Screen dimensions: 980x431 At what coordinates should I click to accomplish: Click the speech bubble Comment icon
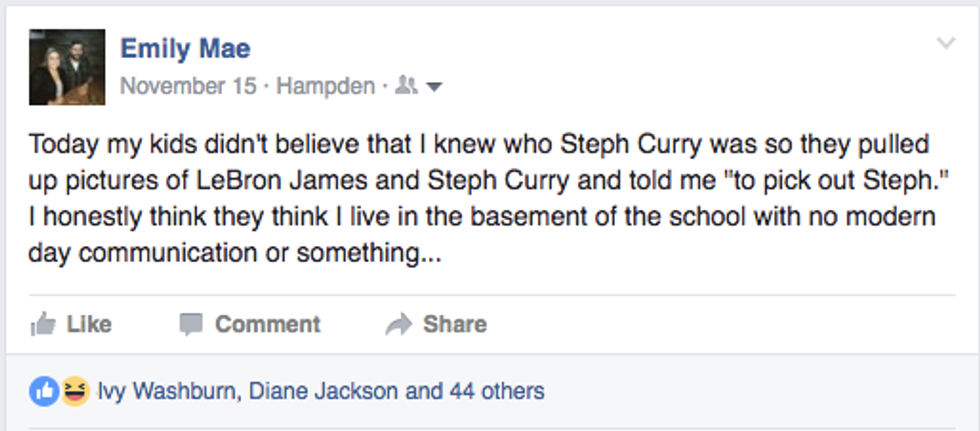pos(191,324)
